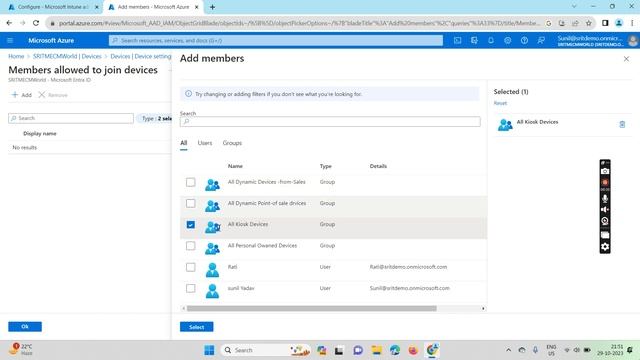
Task: Select All Kiosk Devices in Selected list
Action: tap(563, 124)
